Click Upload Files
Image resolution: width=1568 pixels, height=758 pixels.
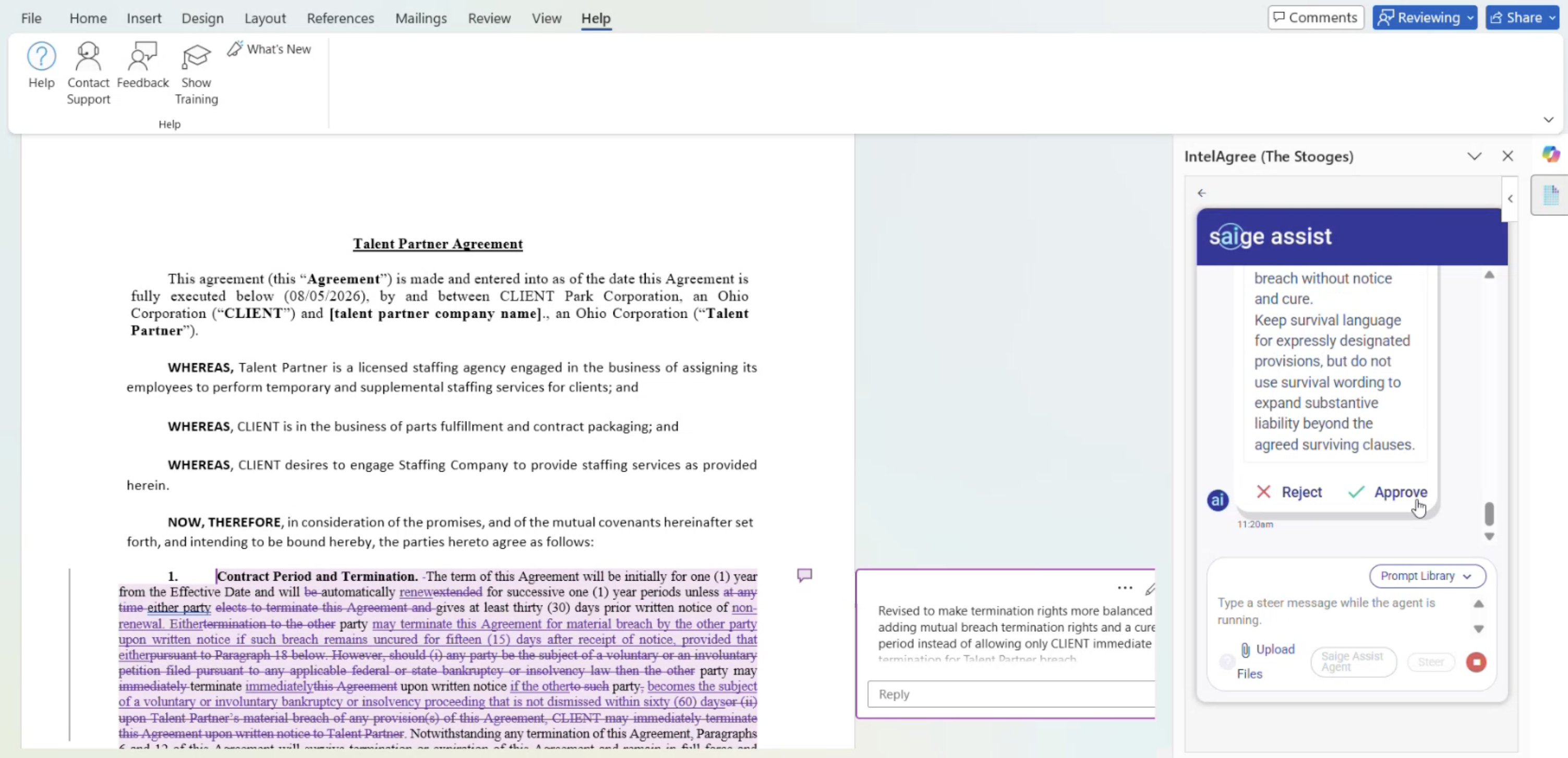click(1265, 661)
